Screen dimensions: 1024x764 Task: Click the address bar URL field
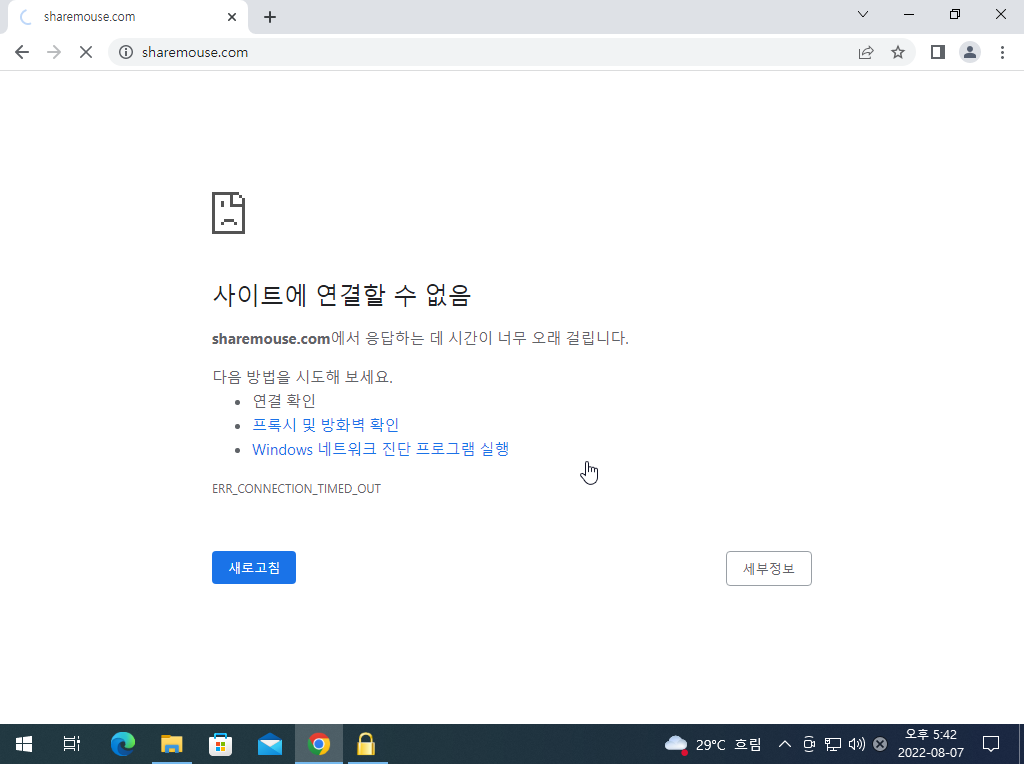[480, 52]
